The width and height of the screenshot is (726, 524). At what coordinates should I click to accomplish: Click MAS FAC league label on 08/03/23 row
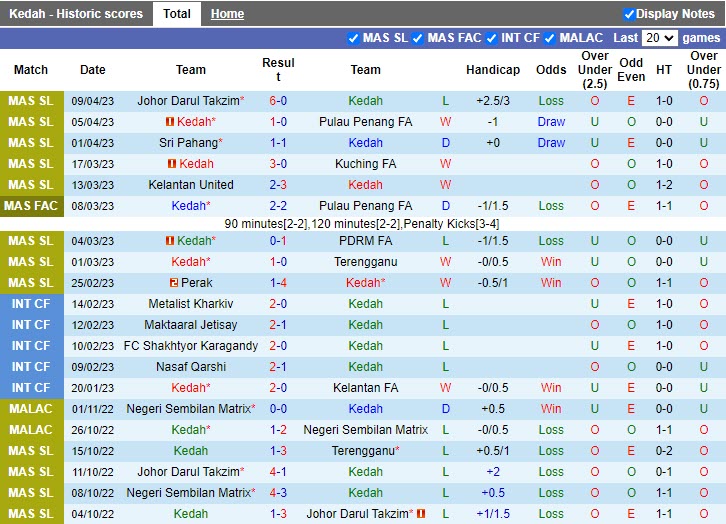point(31,206)
